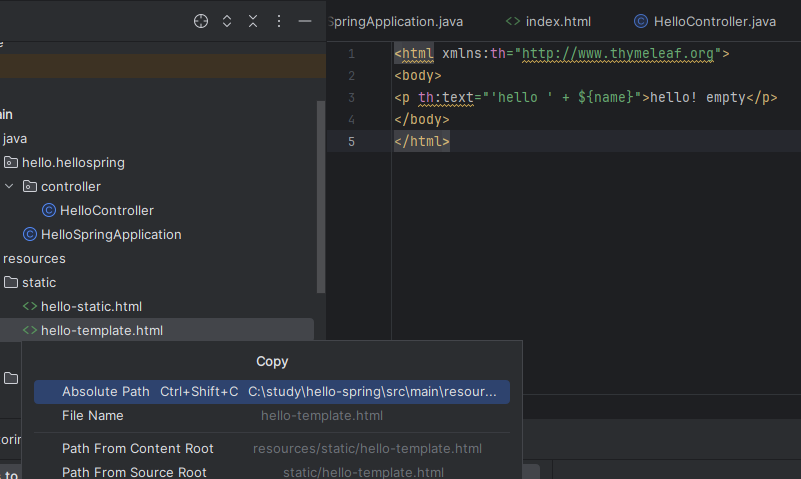This screenshot has height=479, width=801.
Task: Select opened file crosshair icon in project panel
Action: point(201,21)
